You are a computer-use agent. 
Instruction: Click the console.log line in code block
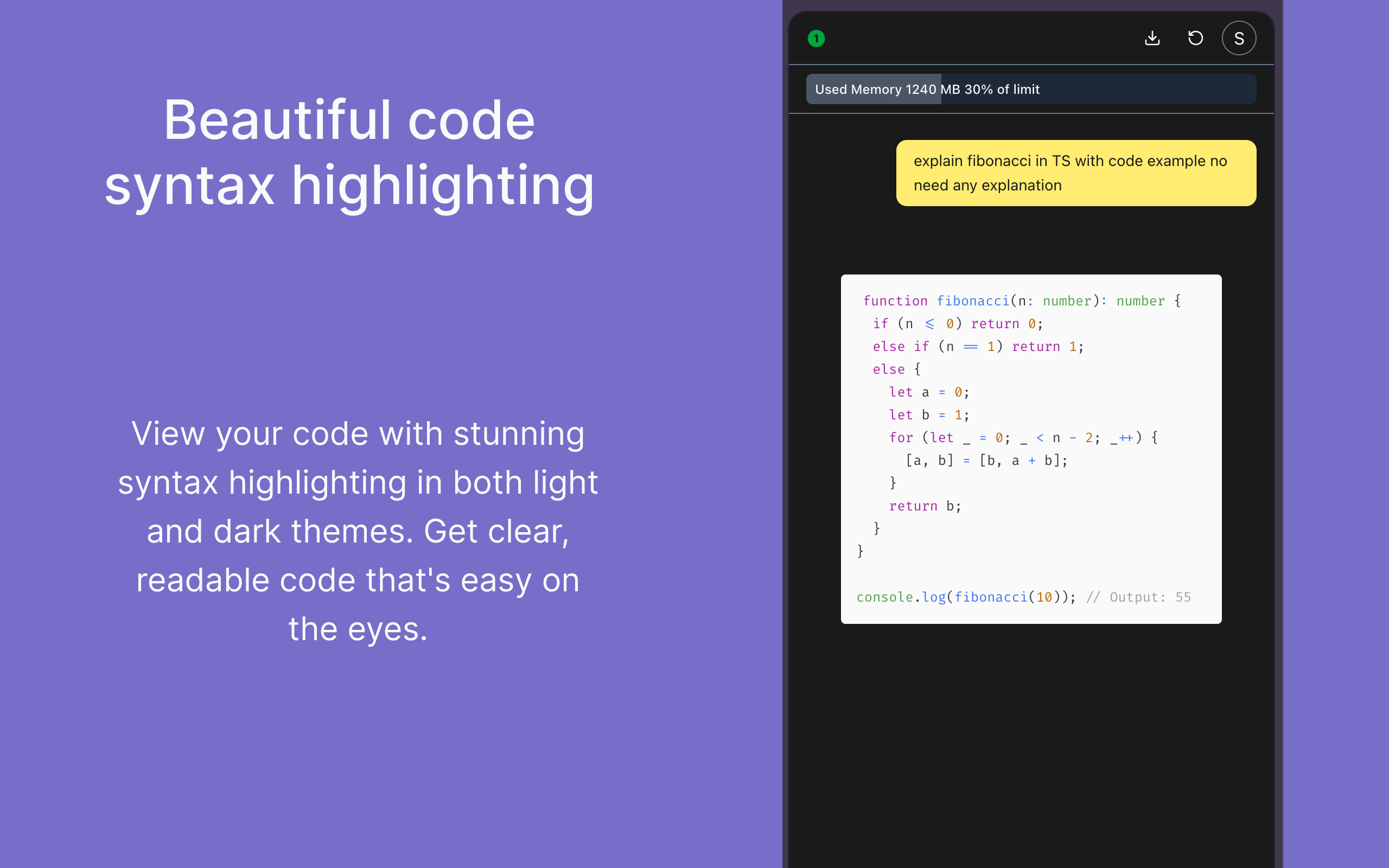pyautogui.click(x=965, y=597)
